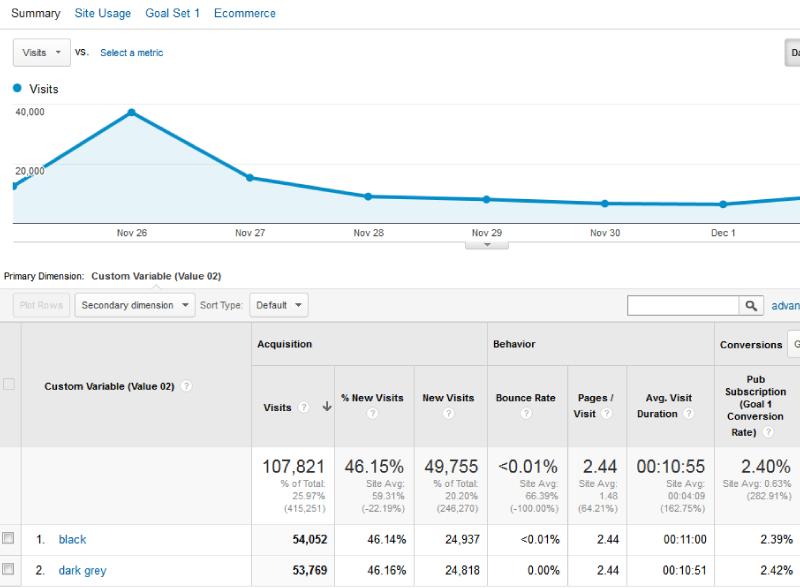Image resolution: width=800 pixels, height=588 pixels.
Task: Select the Dec 1 data point on chart
Action: (x=723, y=204)
